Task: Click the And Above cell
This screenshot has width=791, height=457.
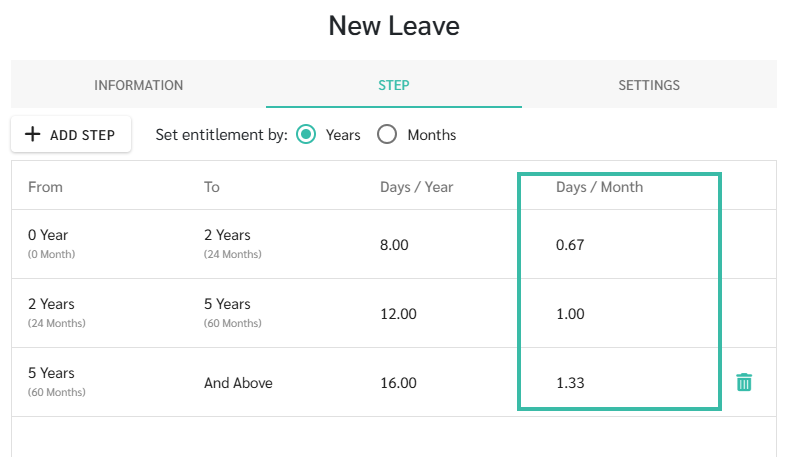Action: pyautogui.click(x=238, y=383)
